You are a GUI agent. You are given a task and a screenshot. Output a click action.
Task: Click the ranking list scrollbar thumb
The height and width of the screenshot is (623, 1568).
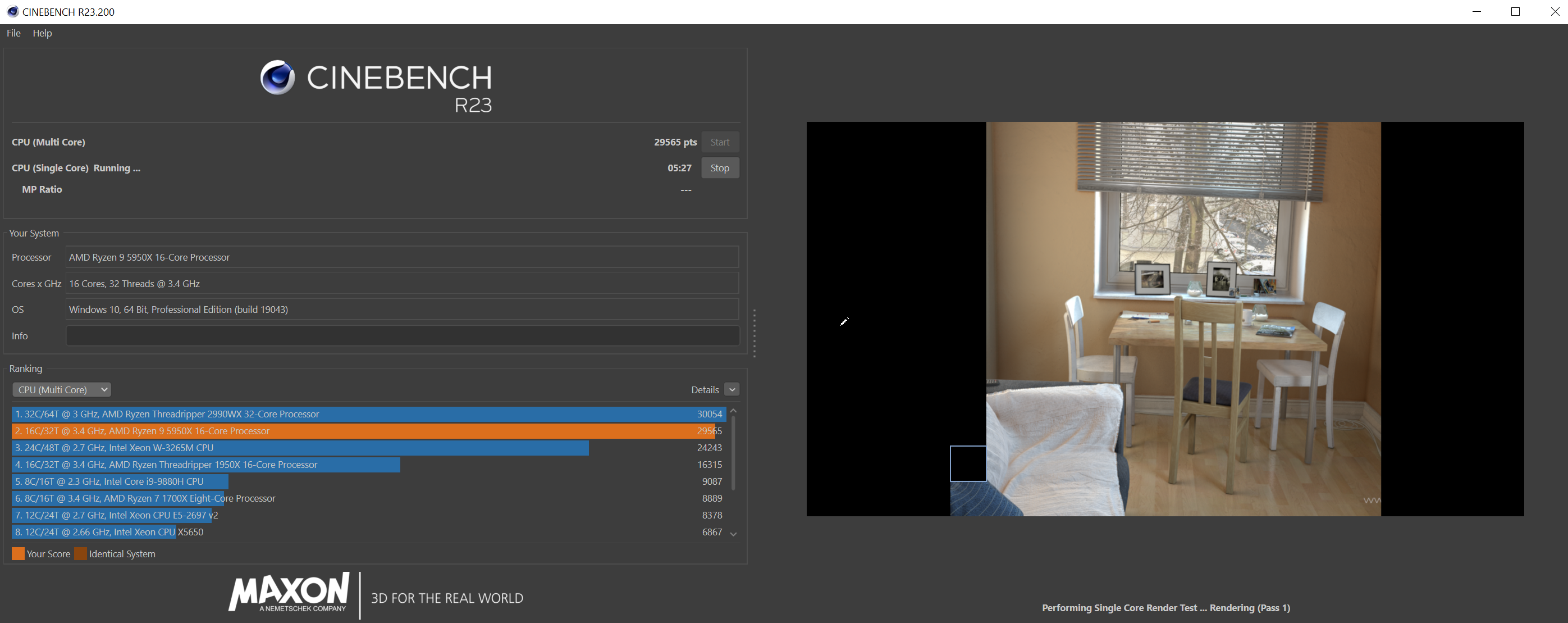tap(734, 454)
